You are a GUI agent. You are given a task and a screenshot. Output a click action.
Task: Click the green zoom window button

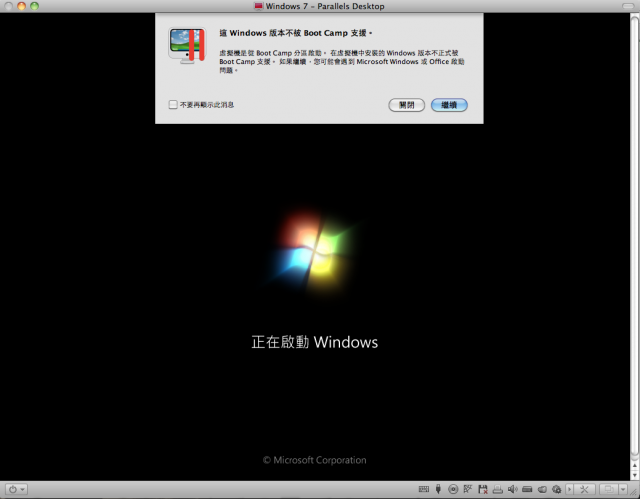click(35, 6)
